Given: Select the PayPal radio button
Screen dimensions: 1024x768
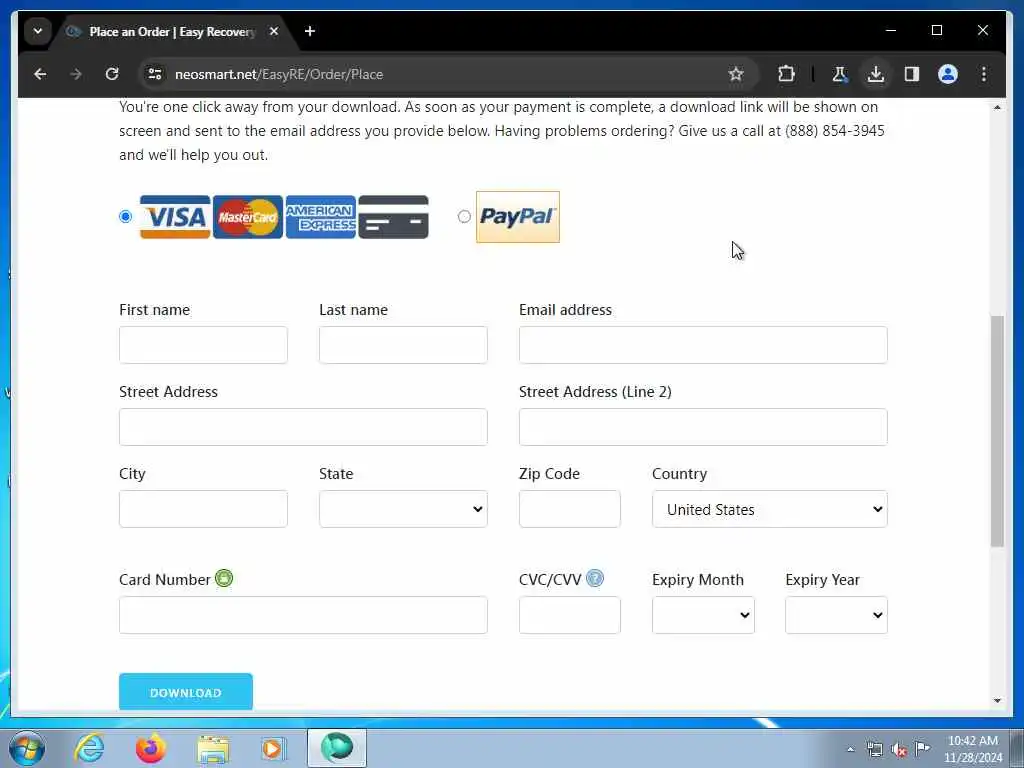Looking at the screenshot, I should point(464,216).
